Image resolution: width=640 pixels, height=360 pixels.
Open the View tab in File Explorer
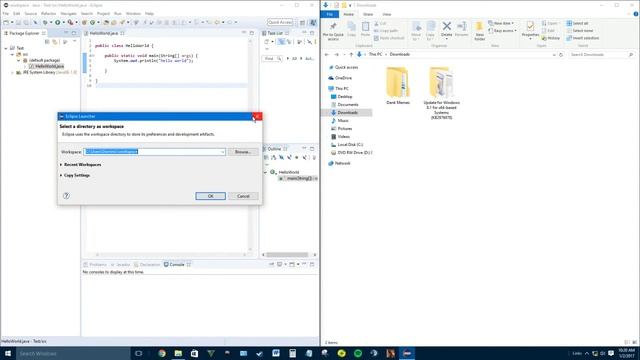(387, 14)
